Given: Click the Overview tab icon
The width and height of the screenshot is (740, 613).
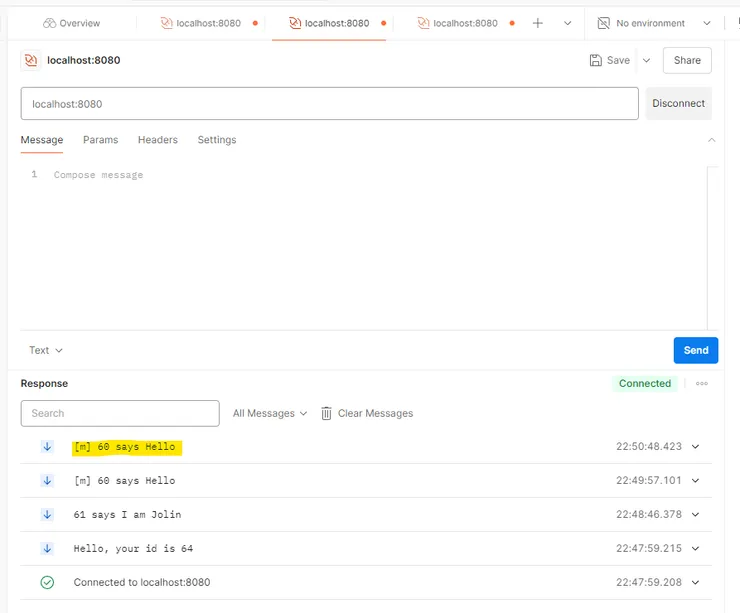Looking at the screenshot, I should click(50, 23).
